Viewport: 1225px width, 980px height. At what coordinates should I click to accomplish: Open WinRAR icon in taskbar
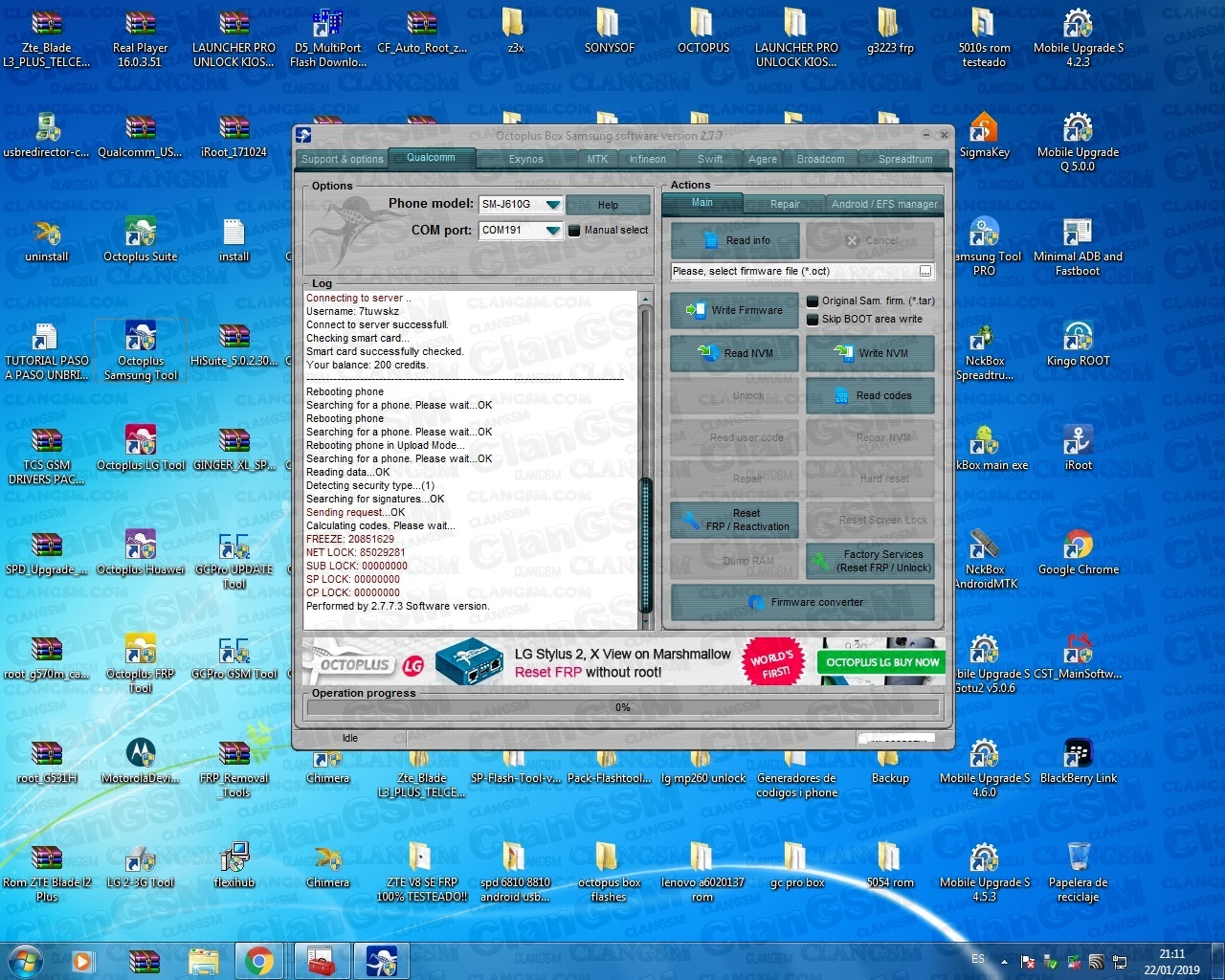point(145,961)
